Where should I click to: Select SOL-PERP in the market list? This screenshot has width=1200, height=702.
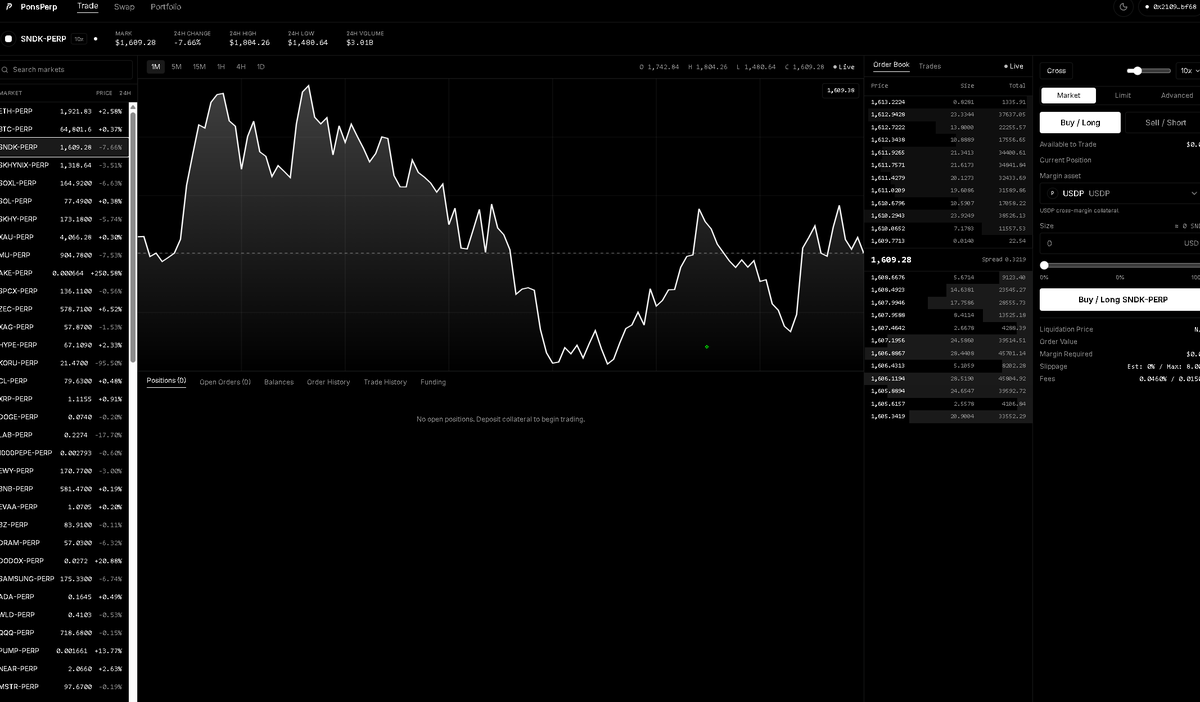tap(64, 201)
